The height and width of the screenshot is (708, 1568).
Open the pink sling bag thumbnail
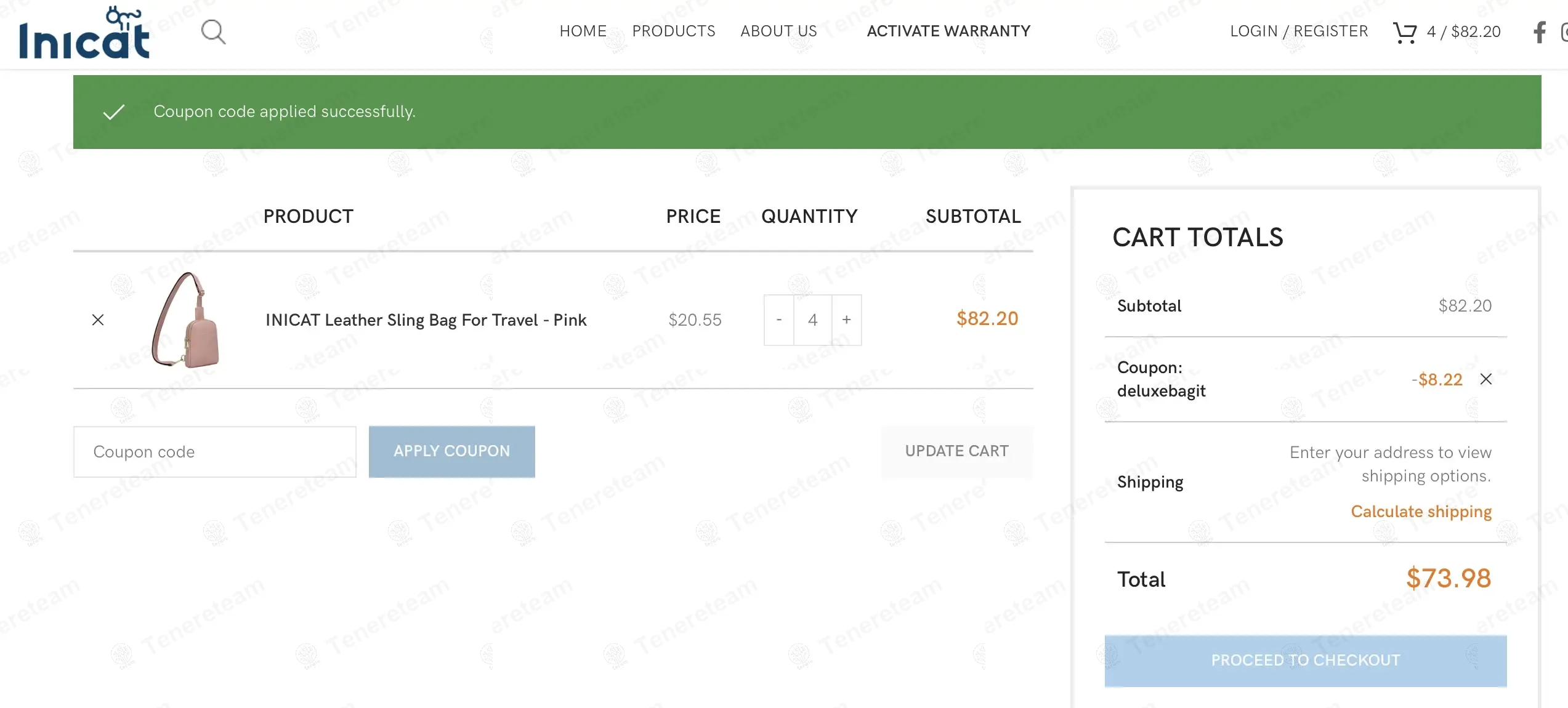185,320
